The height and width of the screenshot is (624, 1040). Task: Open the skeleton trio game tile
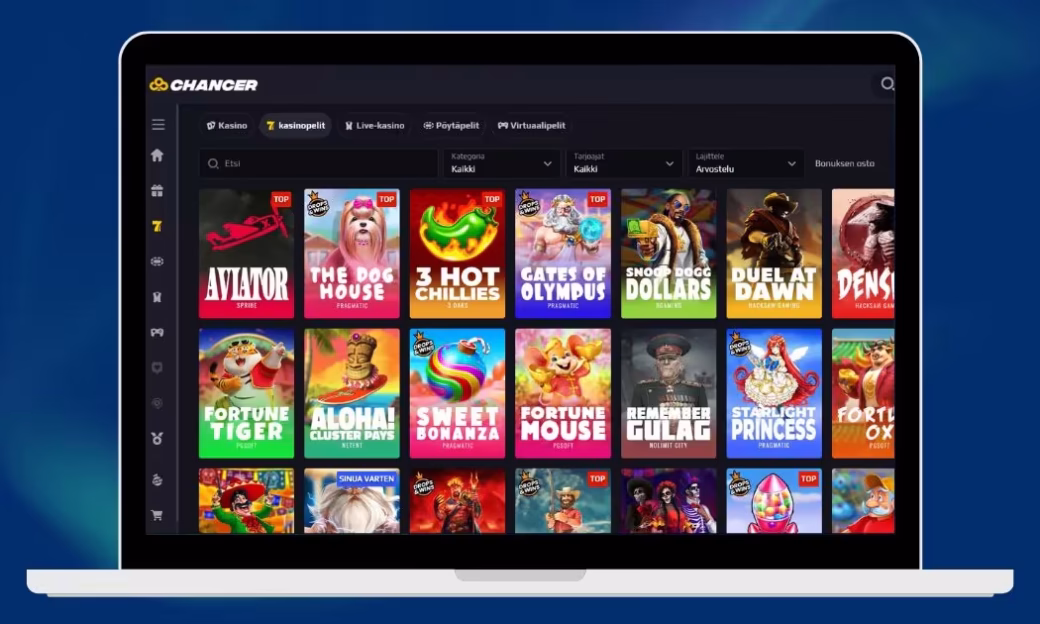click(669, 501)
